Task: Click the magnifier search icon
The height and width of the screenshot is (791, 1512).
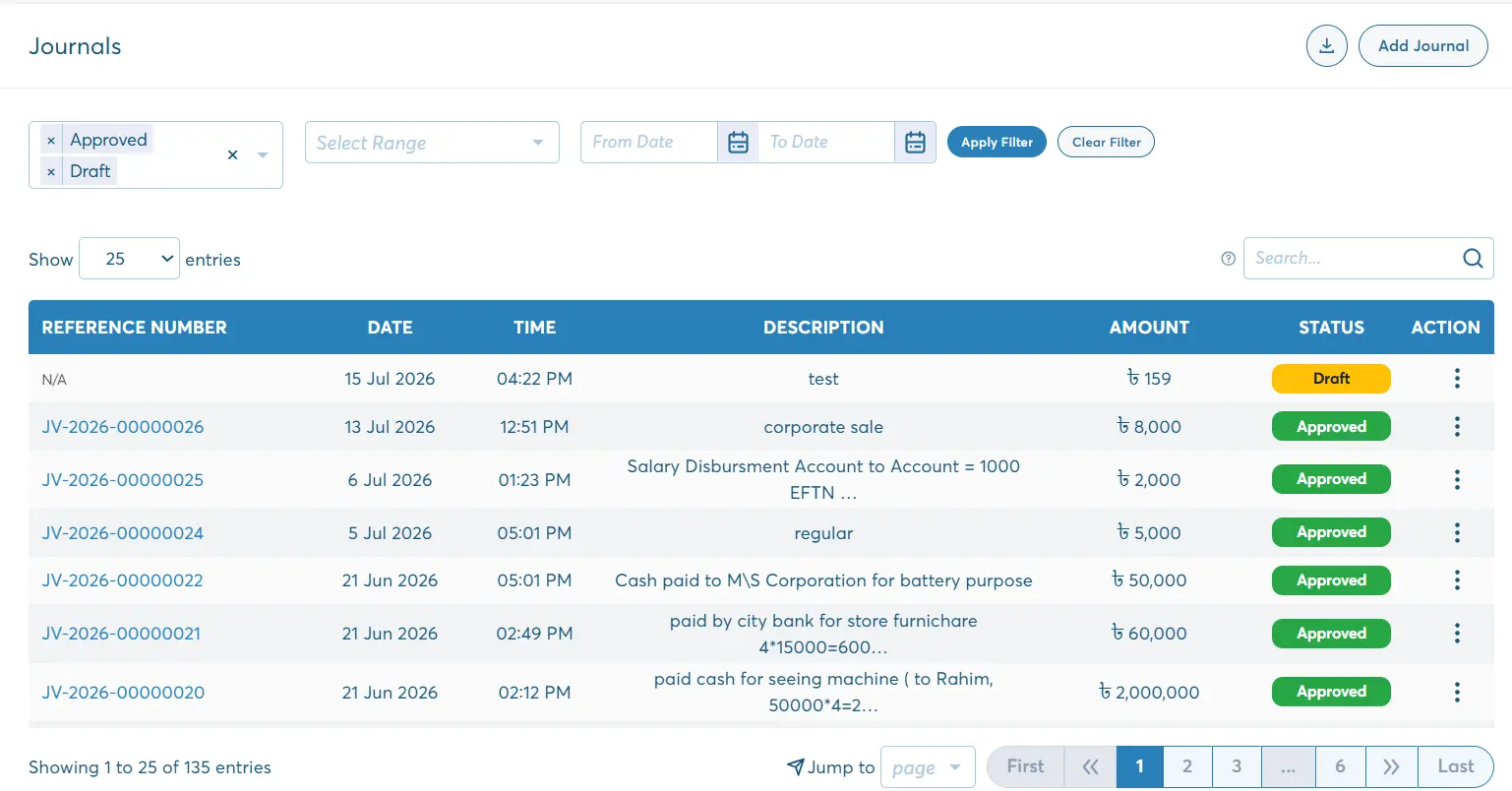Action: [1473, 258]
